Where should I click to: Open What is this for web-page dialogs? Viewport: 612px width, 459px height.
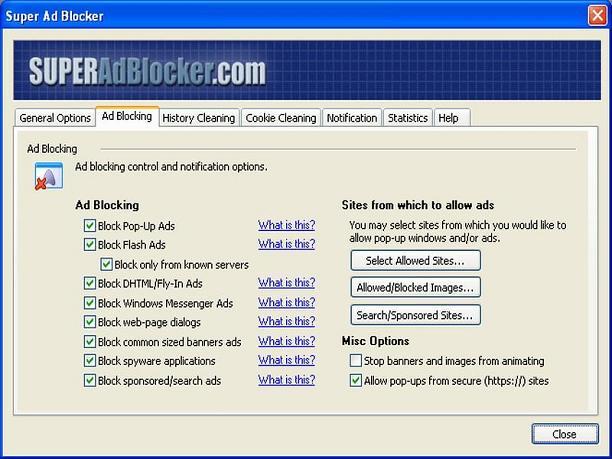(x=286, y=321)
